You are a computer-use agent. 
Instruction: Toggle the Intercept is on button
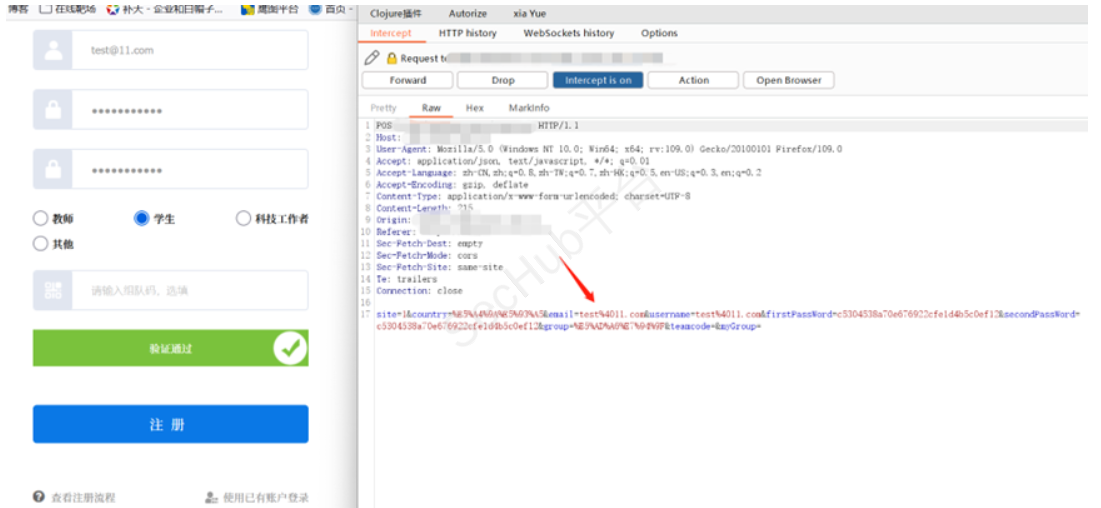pyautogui.click(x=598, y=80)
